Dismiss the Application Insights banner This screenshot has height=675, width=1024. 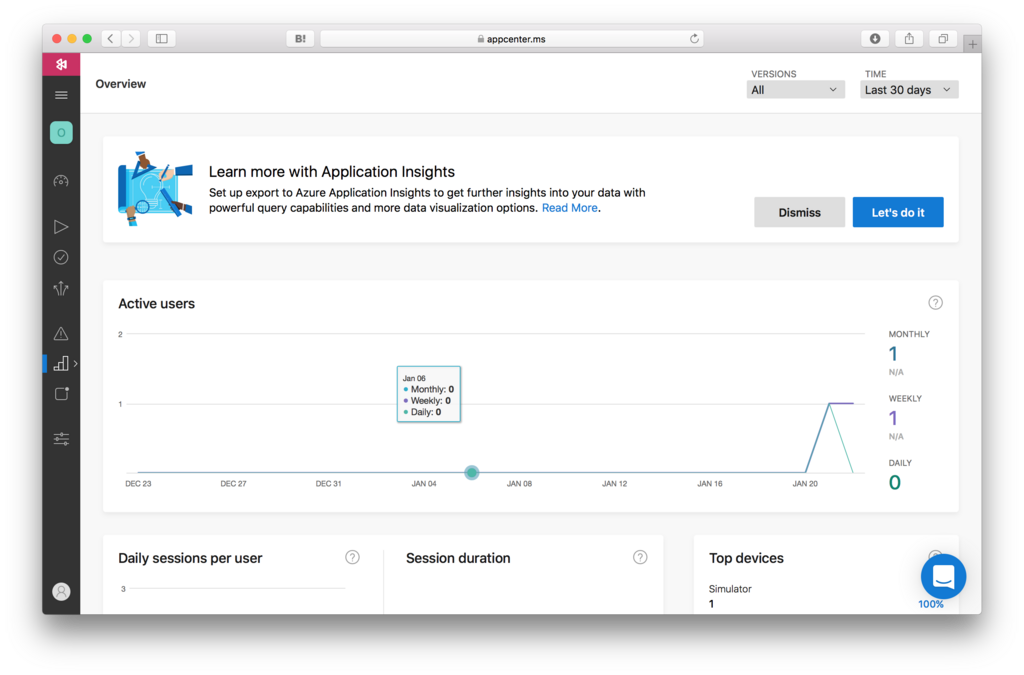[799, 212]
